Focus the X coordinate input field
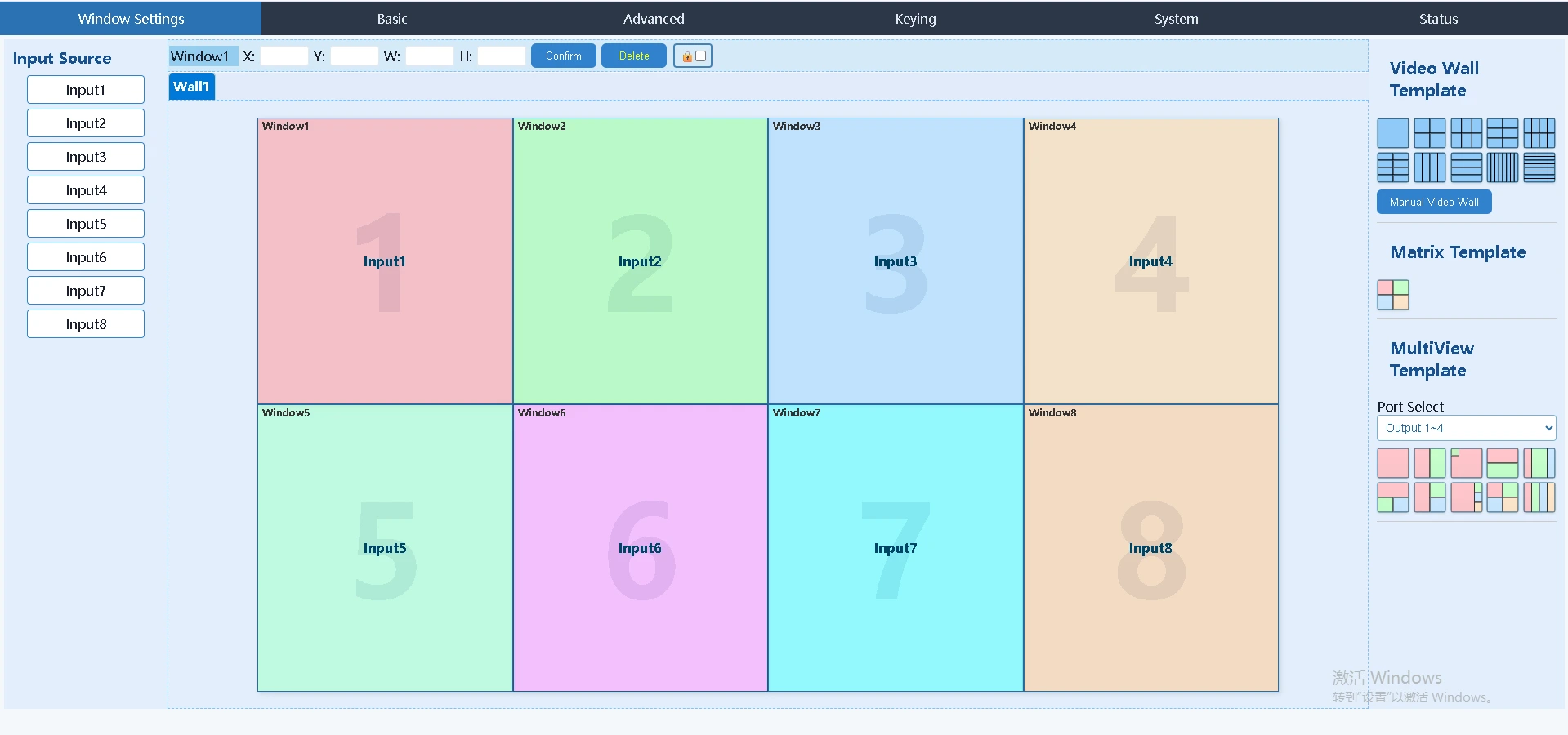This screenshot has height=735, width=1568. coord(284,56)
